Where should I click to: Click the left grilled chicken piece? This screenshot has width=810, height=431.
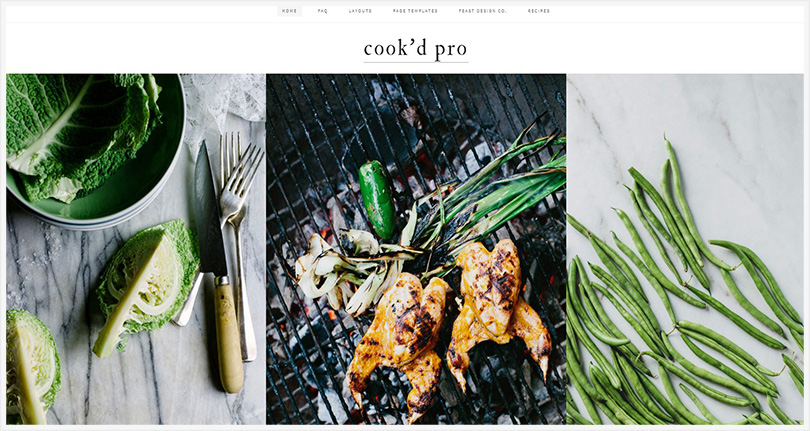coord(399,344)
